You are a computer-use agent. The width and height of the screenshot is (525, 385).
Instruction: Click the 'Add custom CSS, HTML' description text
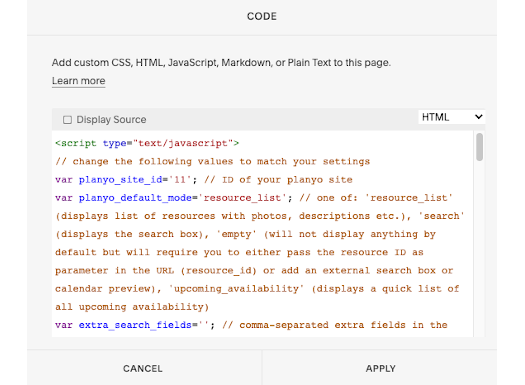(x=221, y=63)
